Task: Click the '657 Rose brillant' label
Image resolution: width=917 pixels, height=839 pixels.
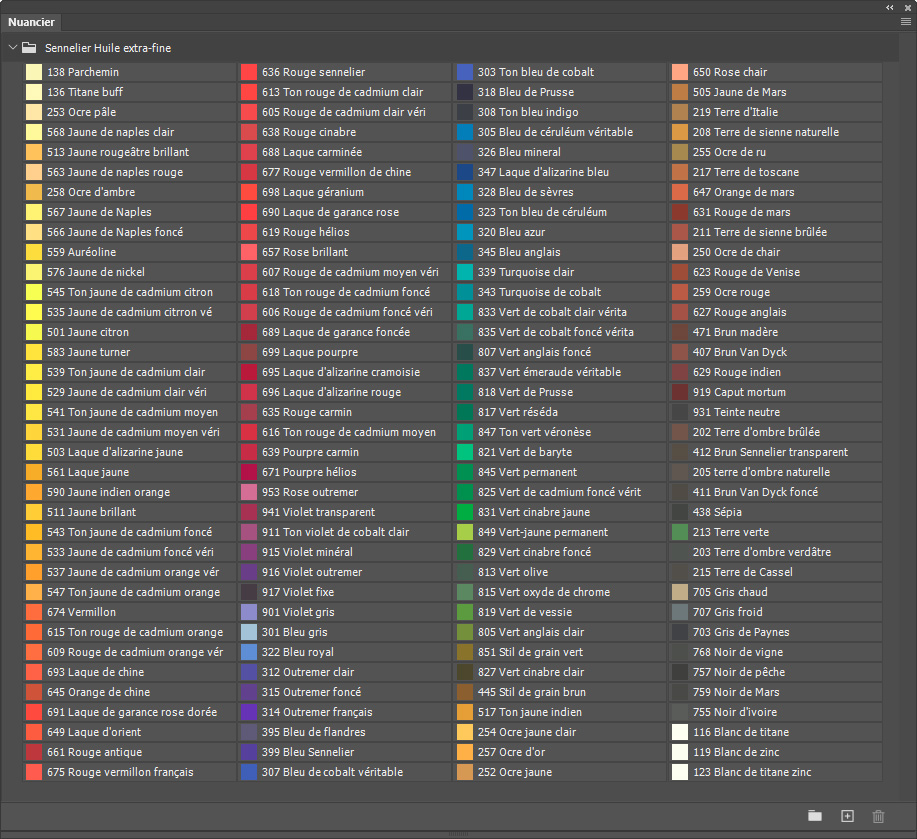Action: coord(305,252)
